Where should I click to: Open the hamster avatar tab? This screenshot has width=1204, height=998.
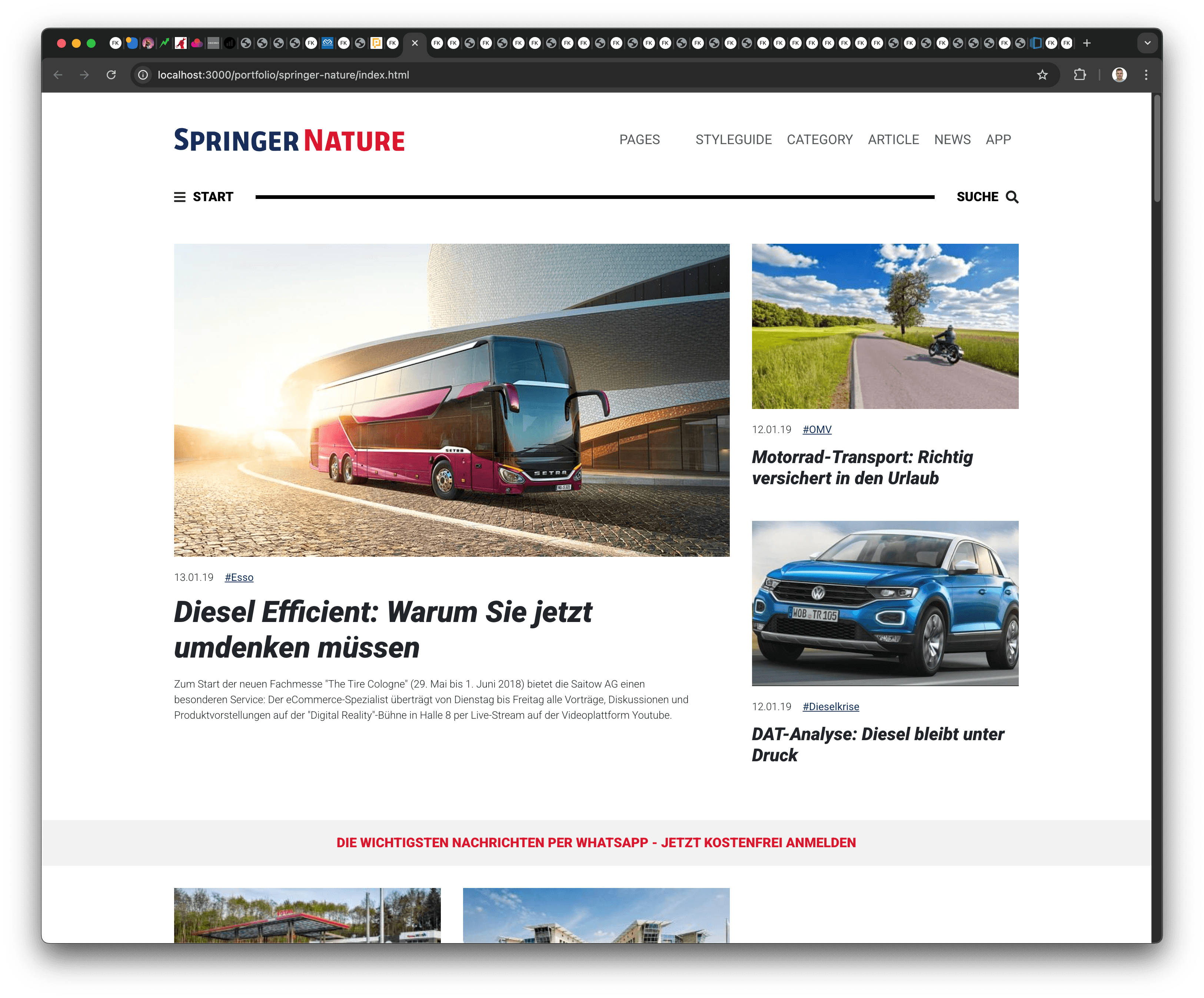pos(148,43)
